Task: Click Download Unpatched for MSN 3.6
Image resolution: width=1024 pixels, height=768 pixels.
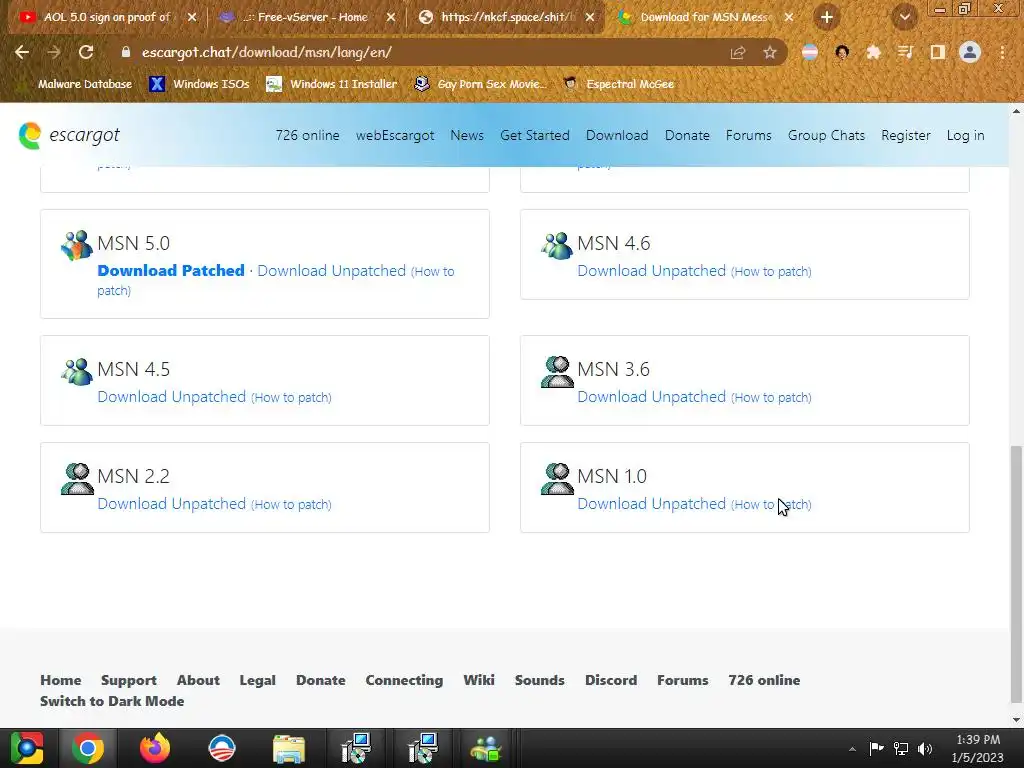Action: coord(652,396)
